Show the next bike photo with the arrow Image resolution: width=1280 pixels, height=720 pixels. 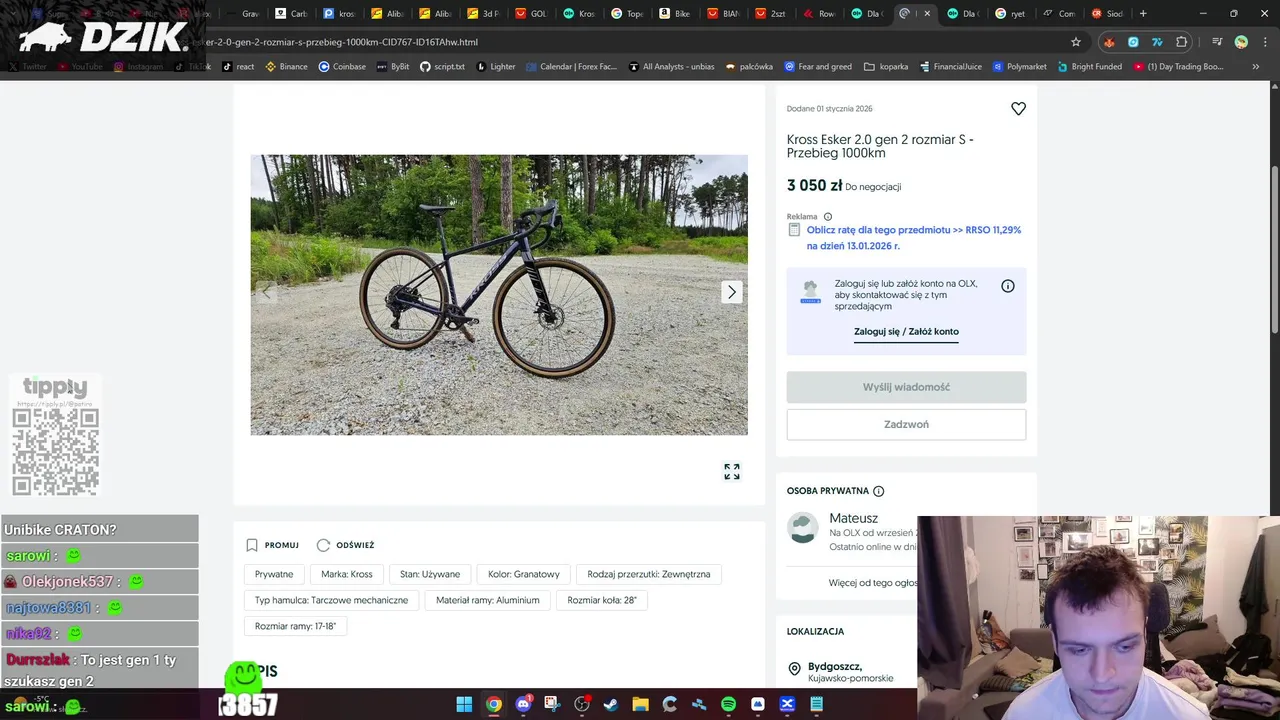(732, 292)
